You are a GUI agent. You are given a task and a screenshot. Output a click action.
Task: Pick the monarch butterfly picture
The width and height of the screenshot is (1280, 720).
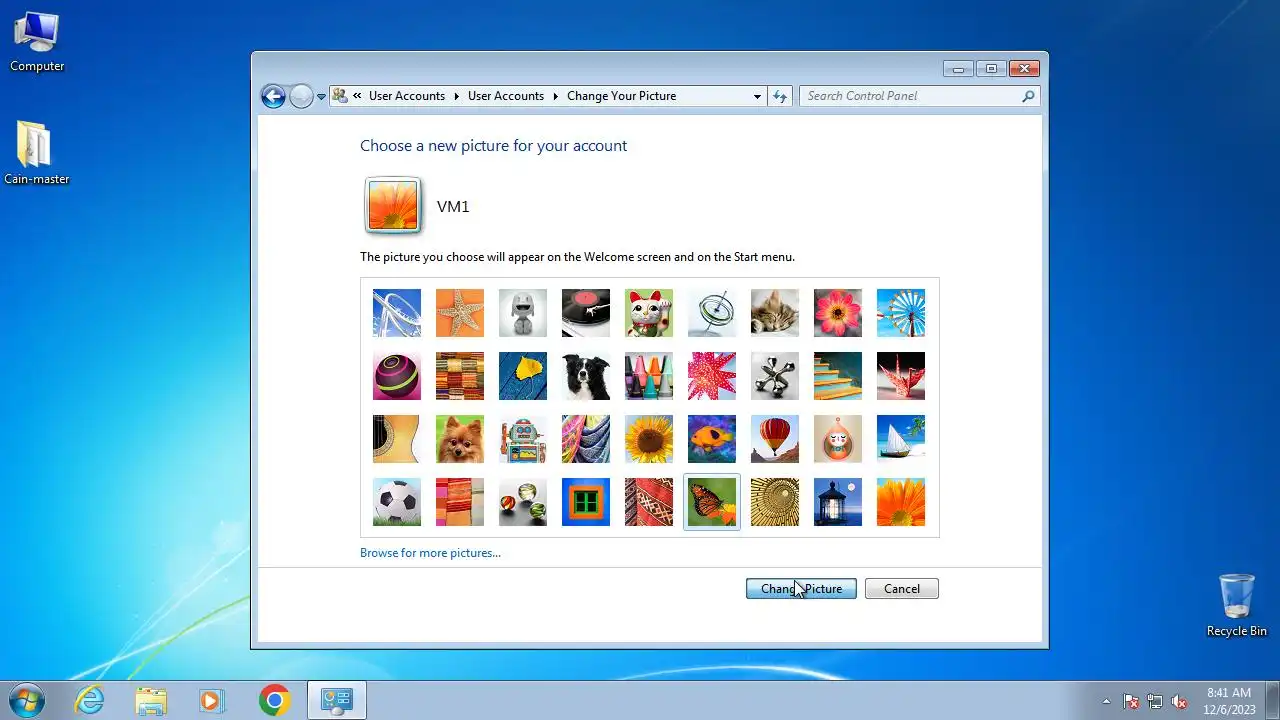[712, 502]
